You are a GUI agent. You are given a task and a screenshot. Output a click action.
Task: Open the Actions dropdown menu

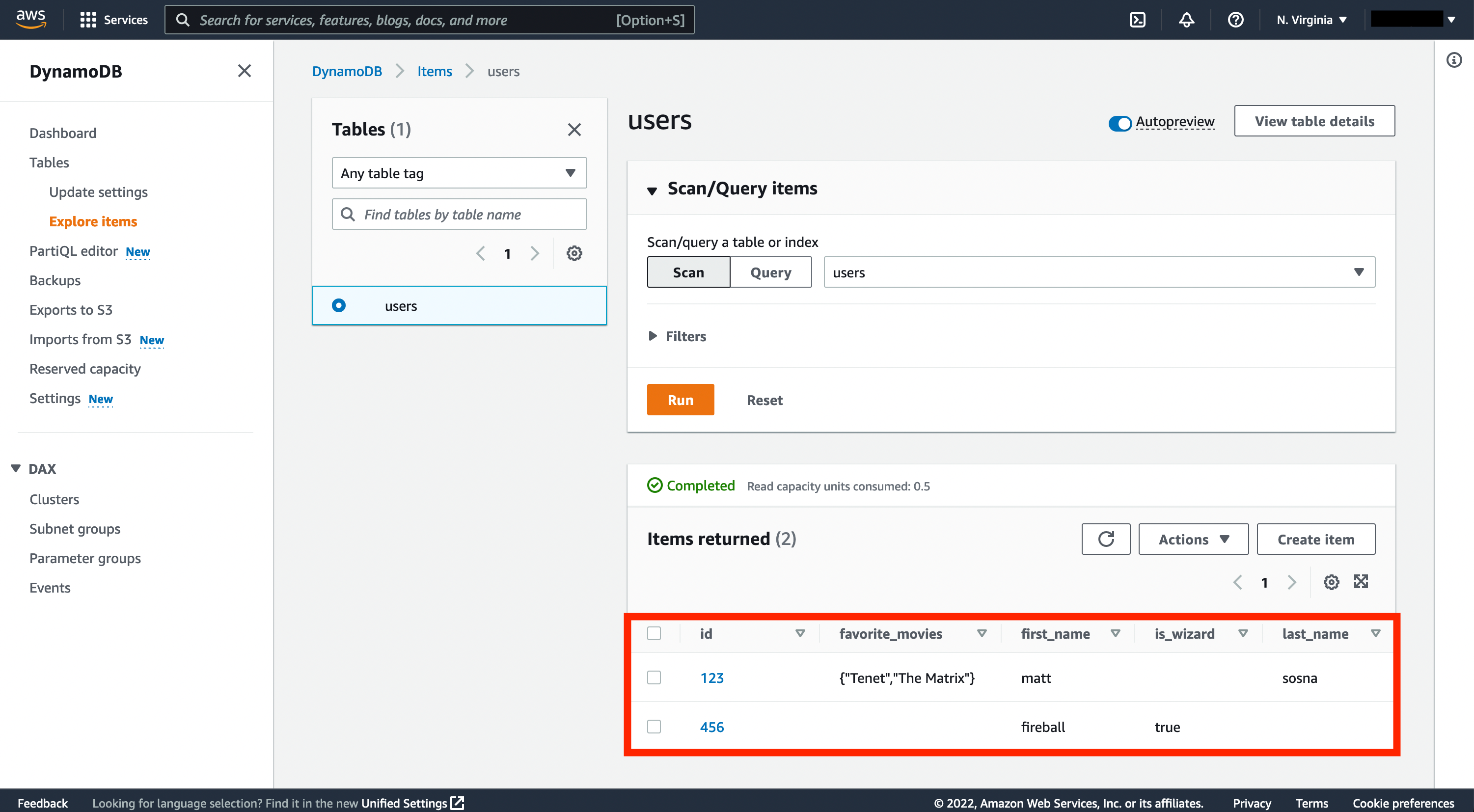click(1193, 539)
